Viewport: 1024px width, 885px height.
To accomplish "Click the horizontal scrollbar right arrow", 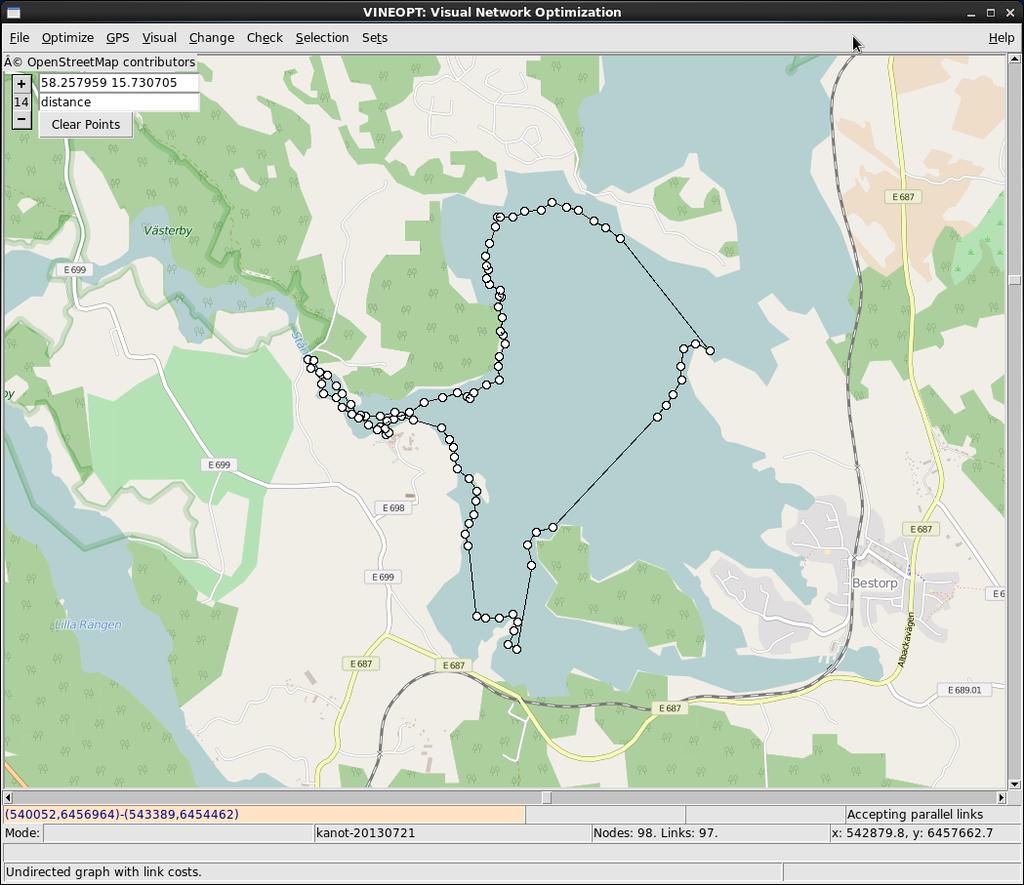I will coord(1001,797).
